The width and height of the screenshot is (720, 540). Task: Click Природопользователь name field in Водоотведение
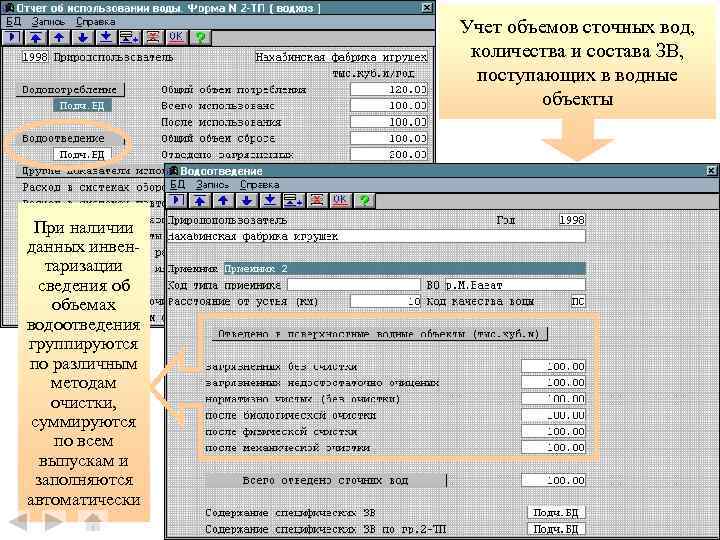(376, 236)
